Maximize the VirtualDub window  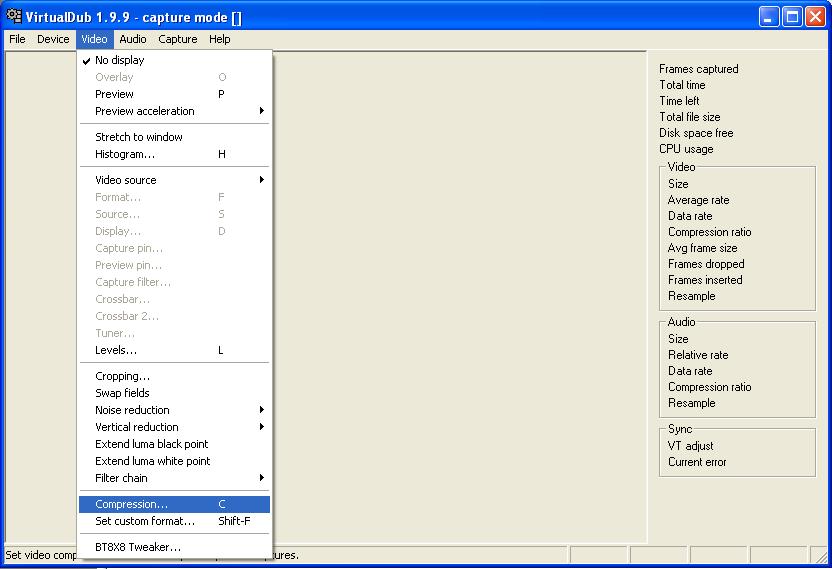792,17
